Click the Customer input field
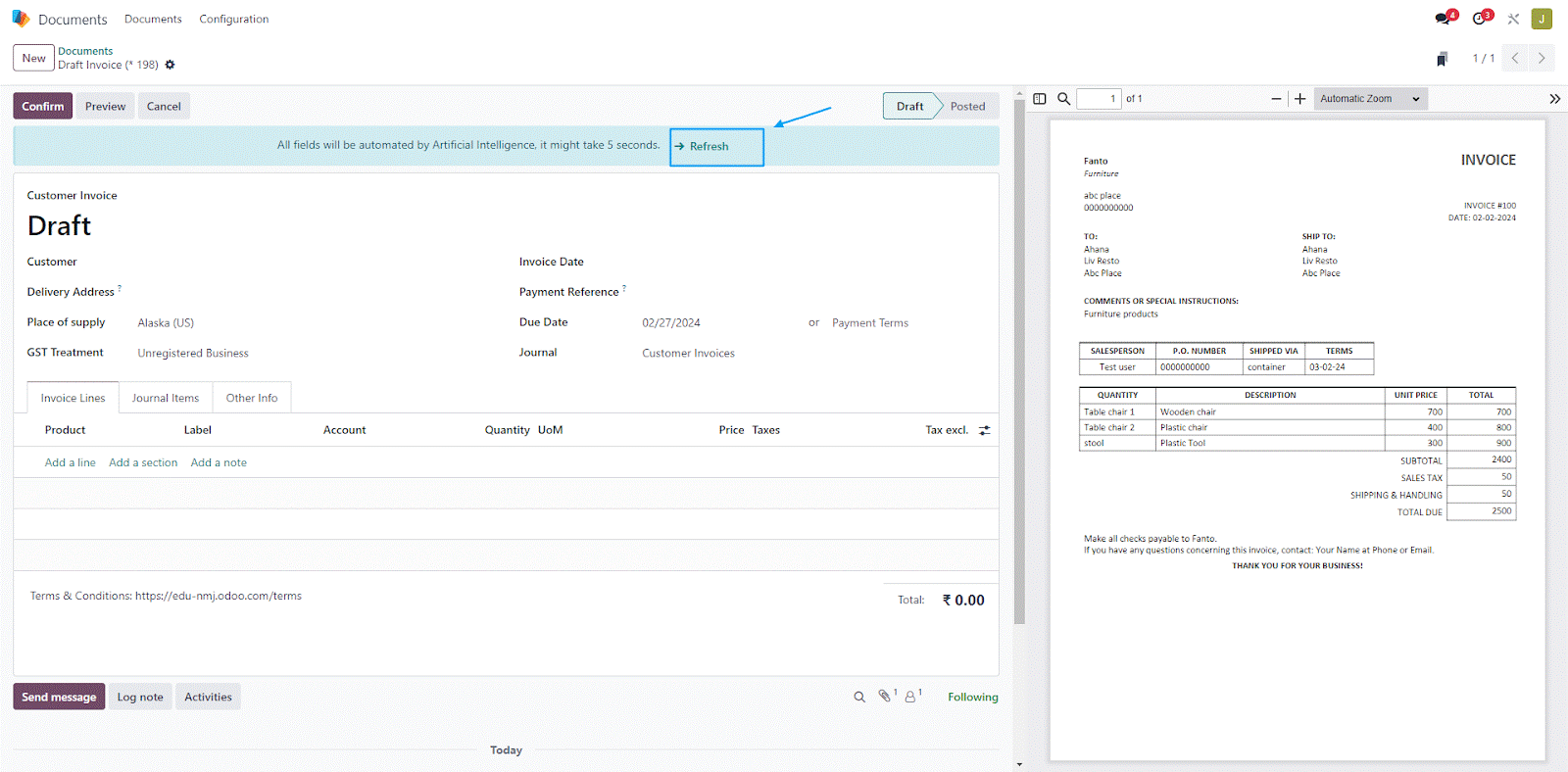 [314, 262]
